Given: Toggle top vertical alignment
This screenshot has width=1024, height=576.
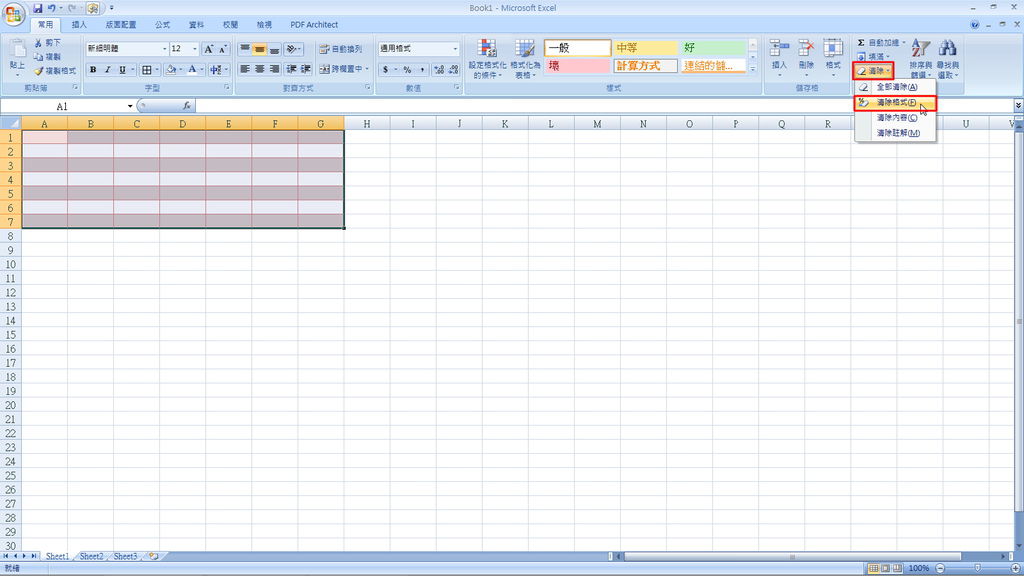Looking at the screenshot, I should 244,49.
